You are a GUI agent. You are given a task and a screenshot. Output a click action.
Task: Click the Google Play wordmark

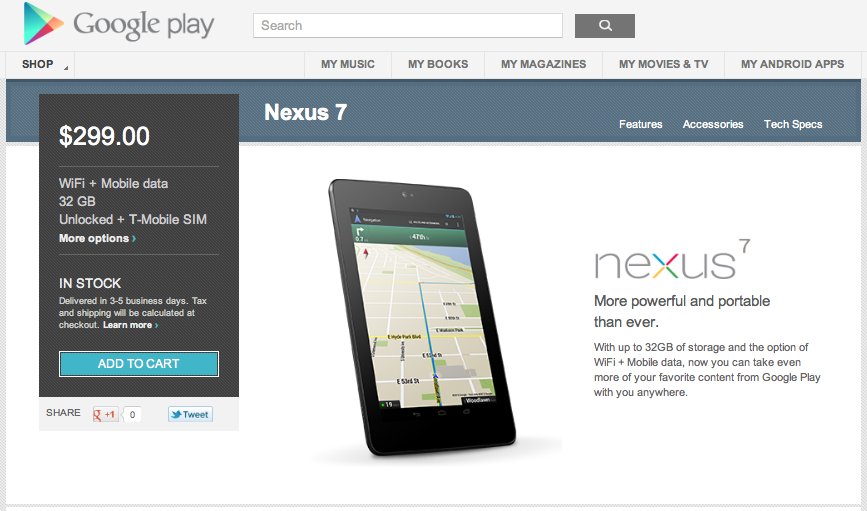[x=144, y=25]
